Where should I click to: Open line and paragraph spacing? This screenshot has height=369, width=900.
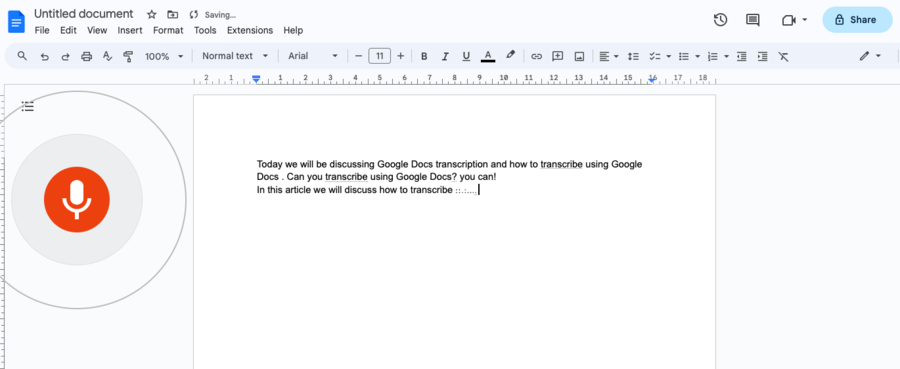click(x=633, y=56)
